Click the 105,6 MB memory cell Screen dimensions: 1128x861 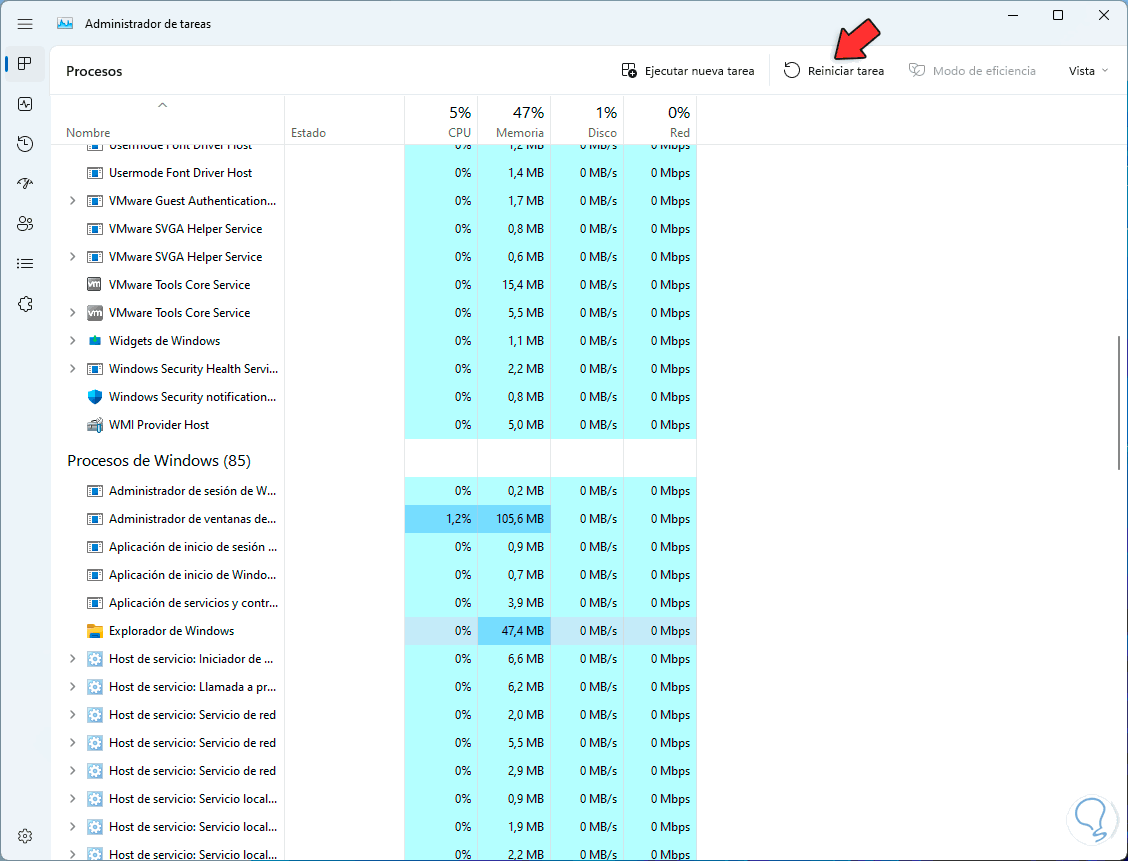click(x=514, y=519)
